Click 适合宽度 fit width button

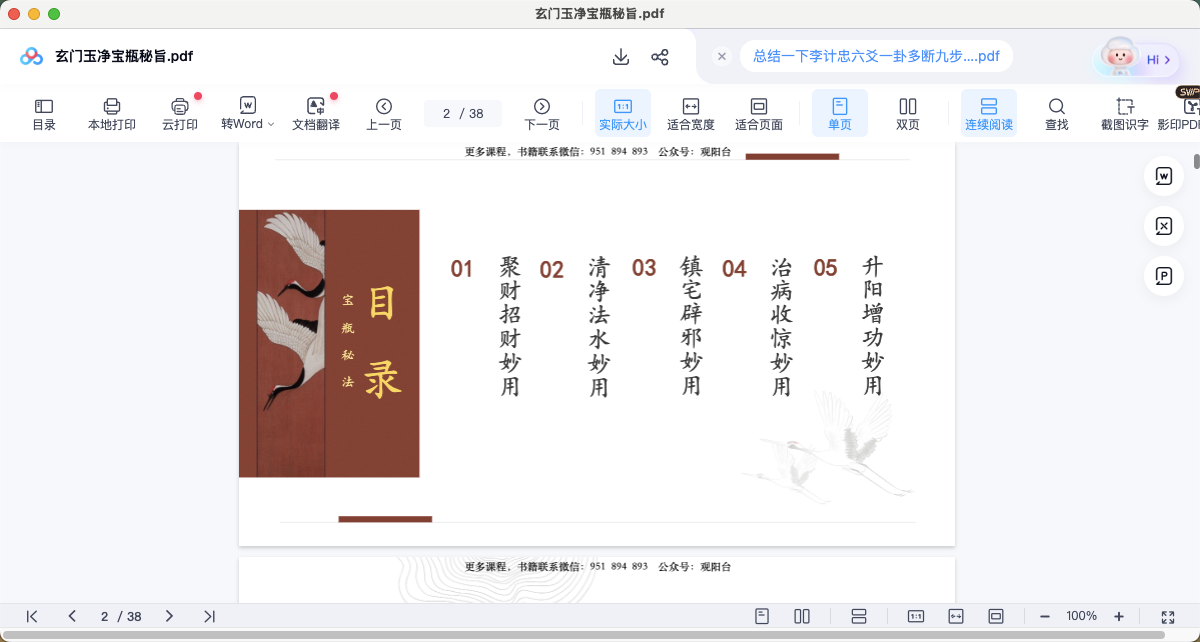(x=691, y=114)
